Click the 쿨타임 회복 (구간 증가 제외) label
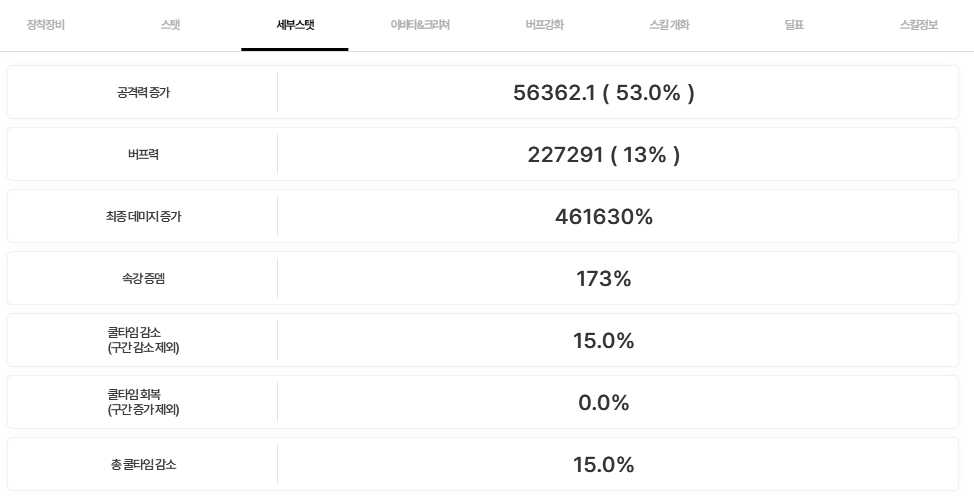Viewport: 974px width, 503px height. coord(143,402)
